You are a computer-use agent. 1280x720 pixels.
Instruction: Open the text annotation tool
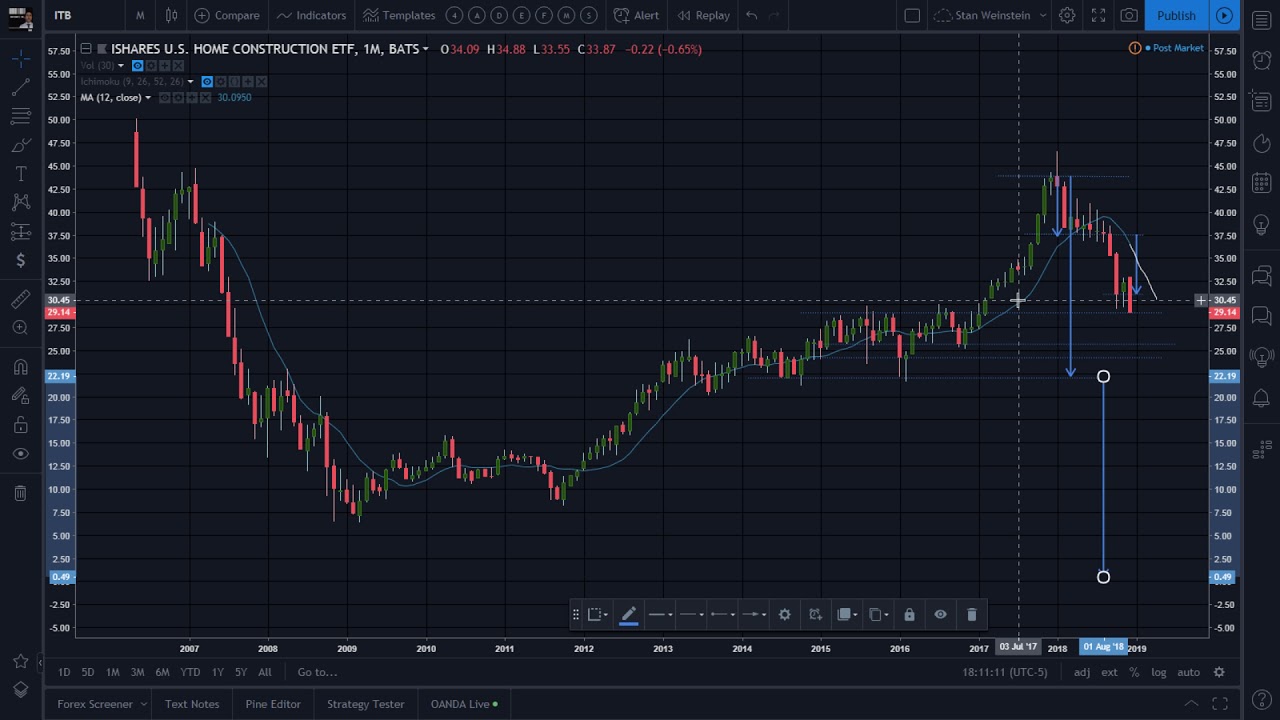coord(20,174)
